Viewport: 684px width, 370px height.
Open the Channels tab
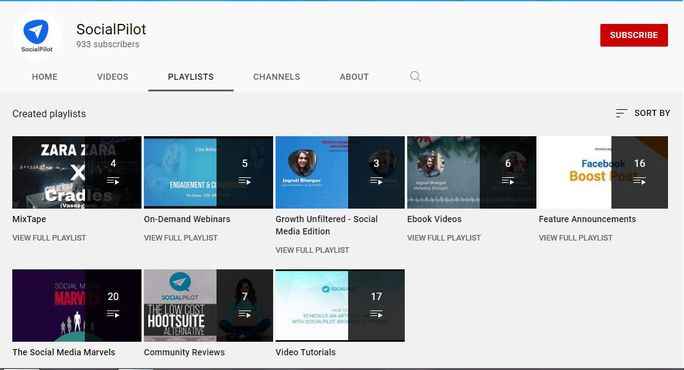click(x=277, y=77)
